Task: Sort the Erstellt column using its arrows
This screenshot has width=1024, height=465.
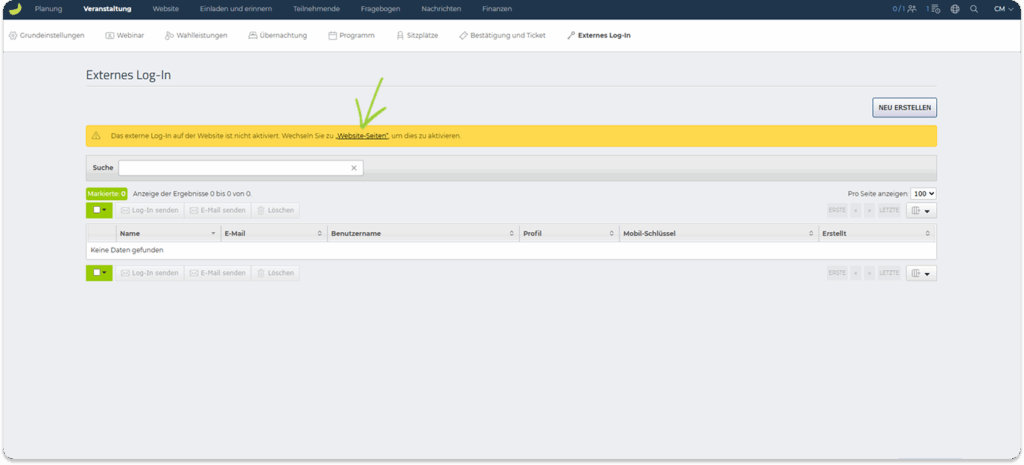Action: tap(927, 233)
